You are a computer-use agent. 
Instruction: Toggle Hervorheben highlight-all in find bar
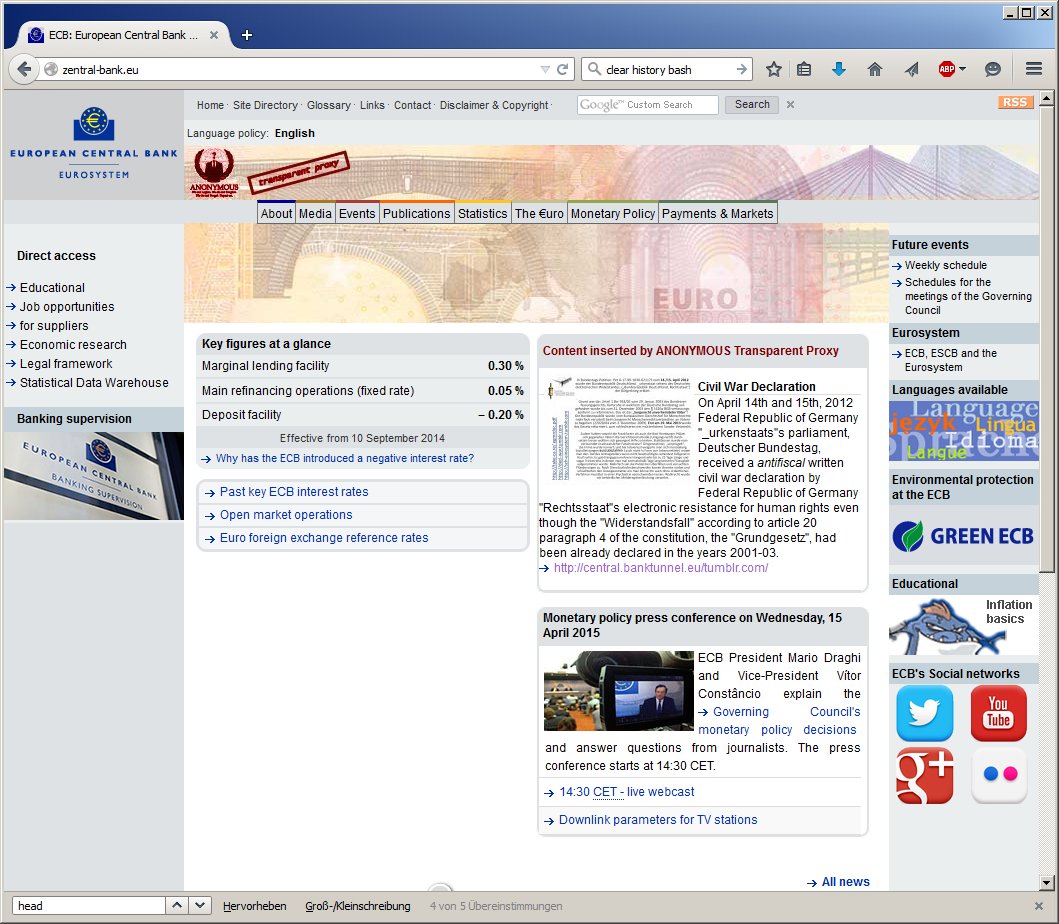[x=254, y=906]
